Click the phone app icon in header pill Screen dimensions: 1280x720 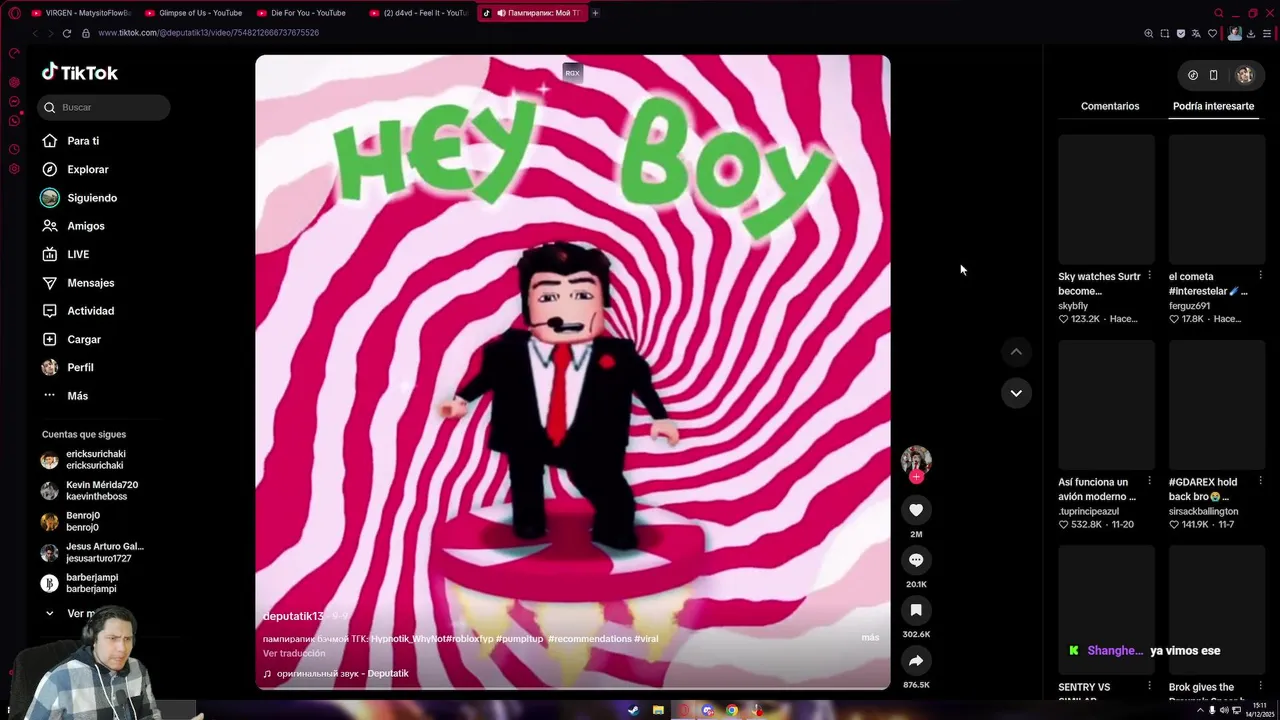[x=1213, y=75]
